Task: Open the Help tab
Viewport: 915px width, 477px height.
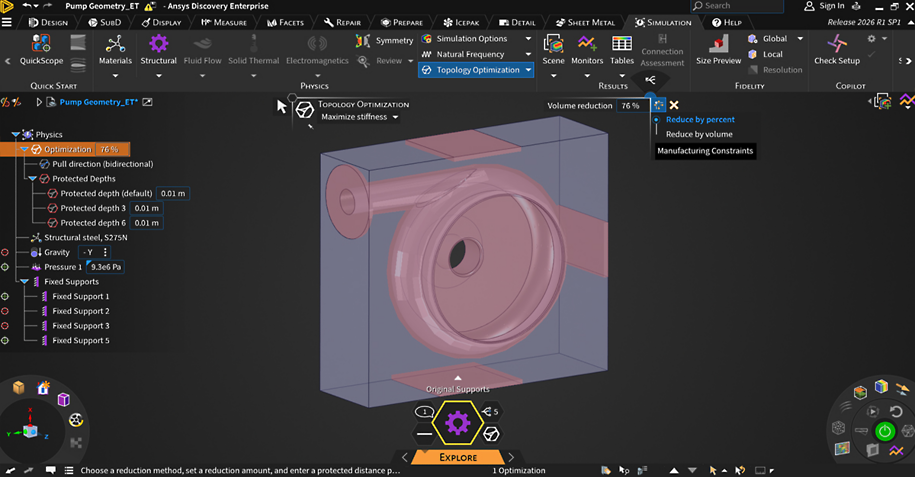Action: tap(727, 22)
